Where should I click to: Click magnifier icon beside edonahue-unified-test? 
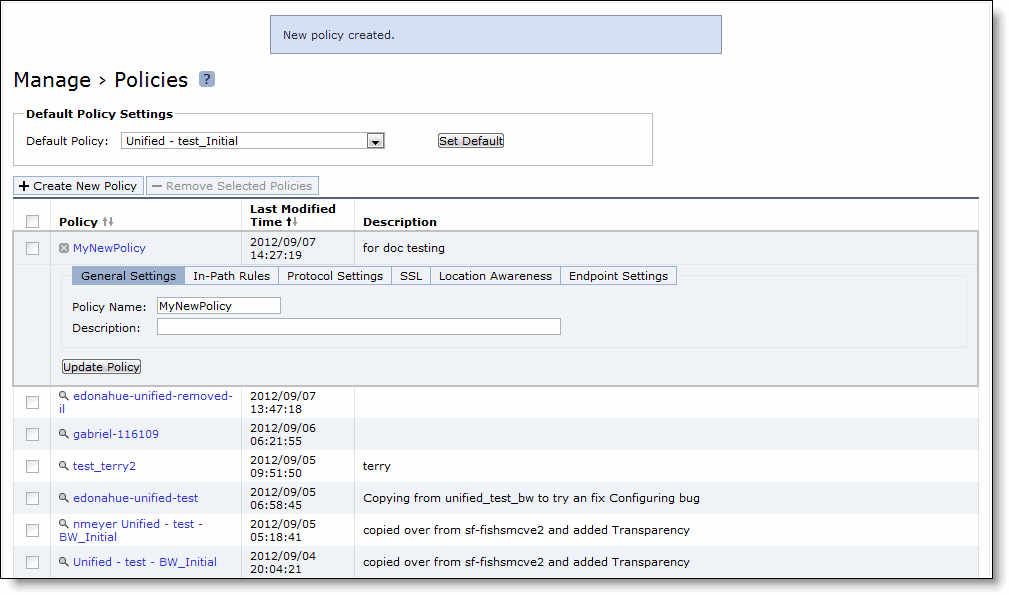64,498
